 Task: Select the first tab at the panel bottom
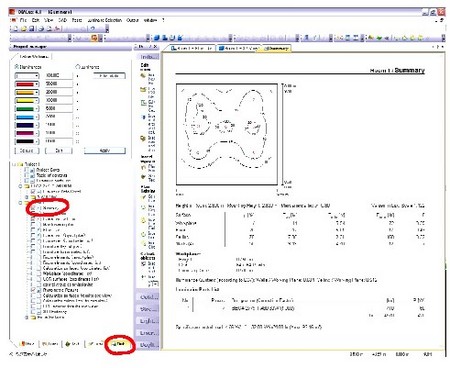27,343
